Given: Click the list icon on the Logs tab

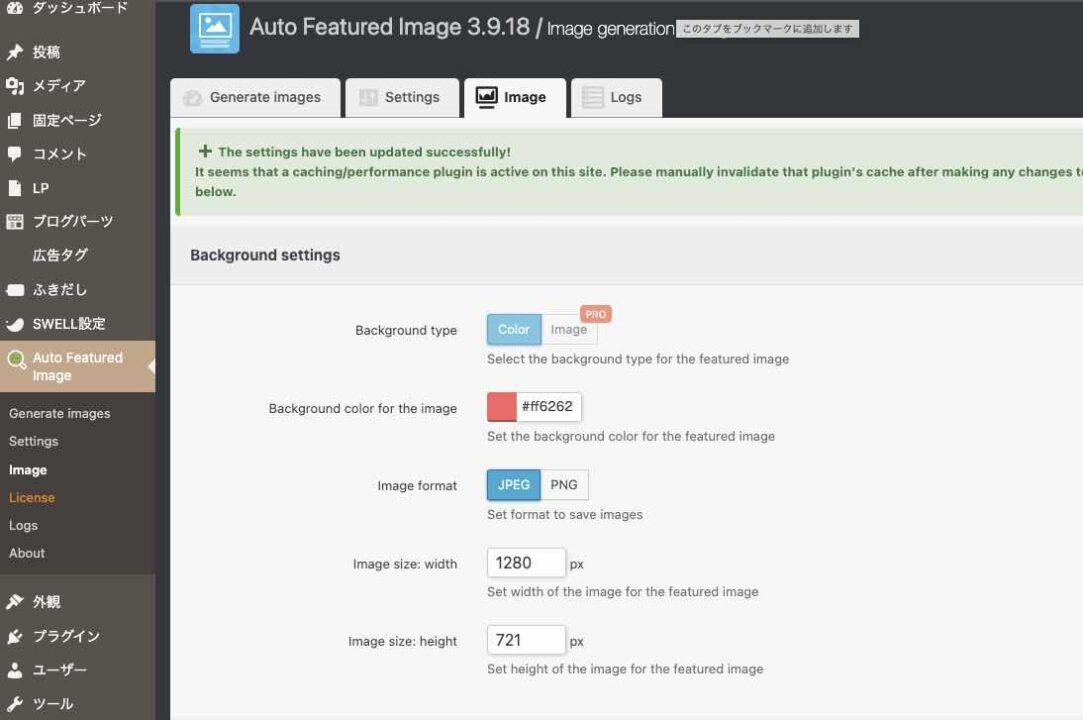Looking at the screenshot, I should pos(593,97).
